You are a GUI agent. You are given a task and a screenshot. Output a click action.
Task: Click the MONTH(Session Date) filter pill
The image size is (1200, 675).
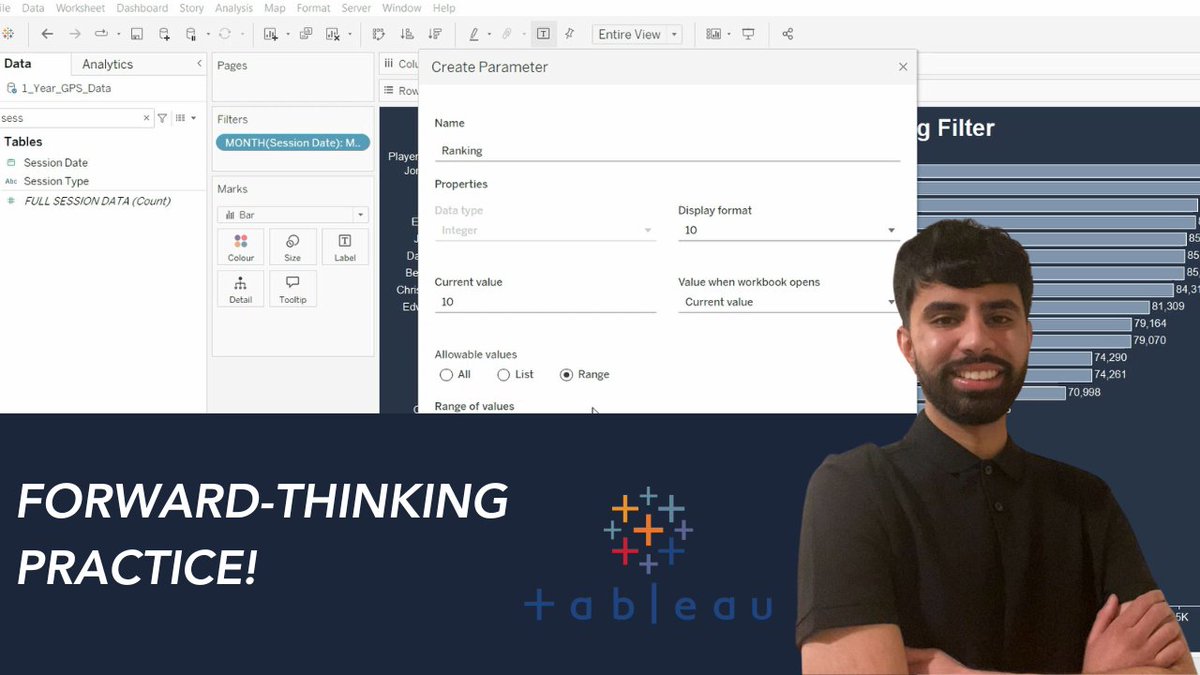point(293,143)
